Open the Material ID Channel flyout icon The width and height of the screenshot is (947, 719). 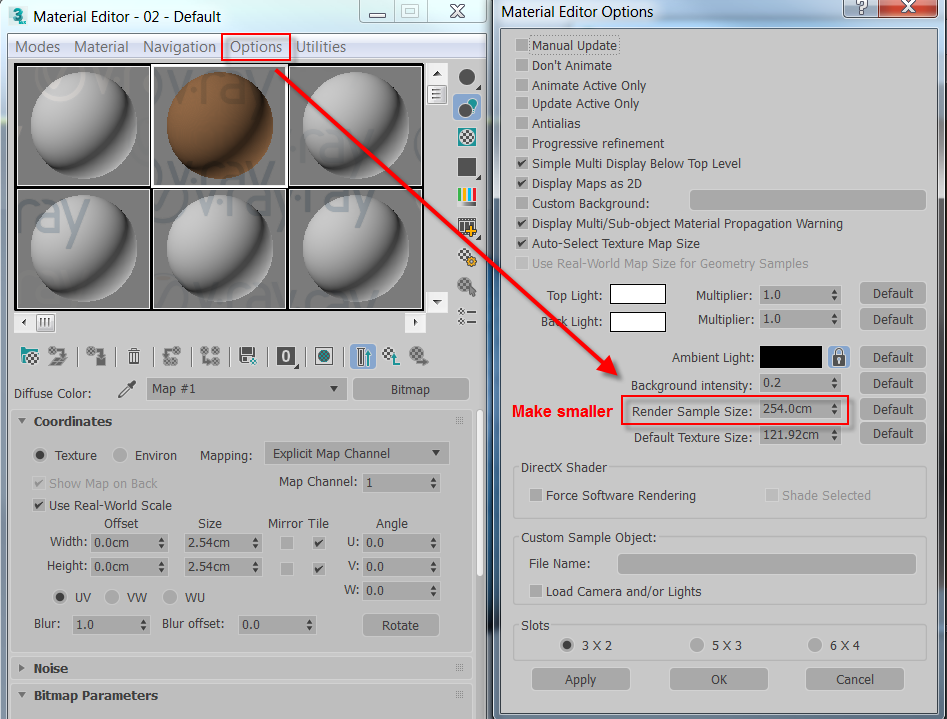pos(287,356)
